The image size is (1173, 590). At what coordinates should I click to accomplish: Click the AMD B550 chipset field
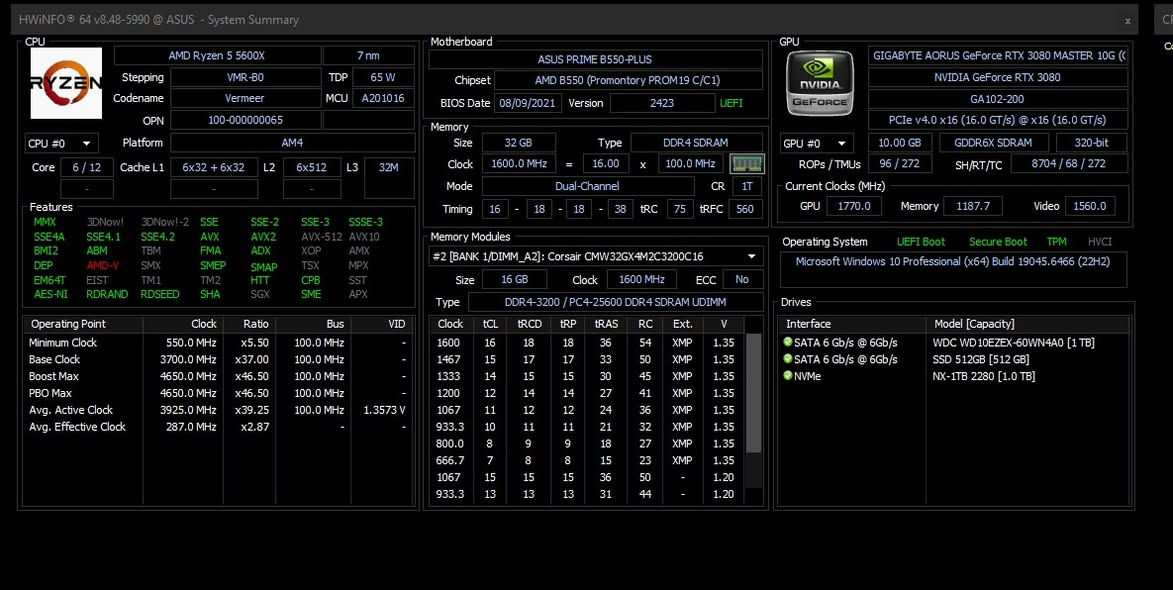pyautogui.click(x=628, y=80)
